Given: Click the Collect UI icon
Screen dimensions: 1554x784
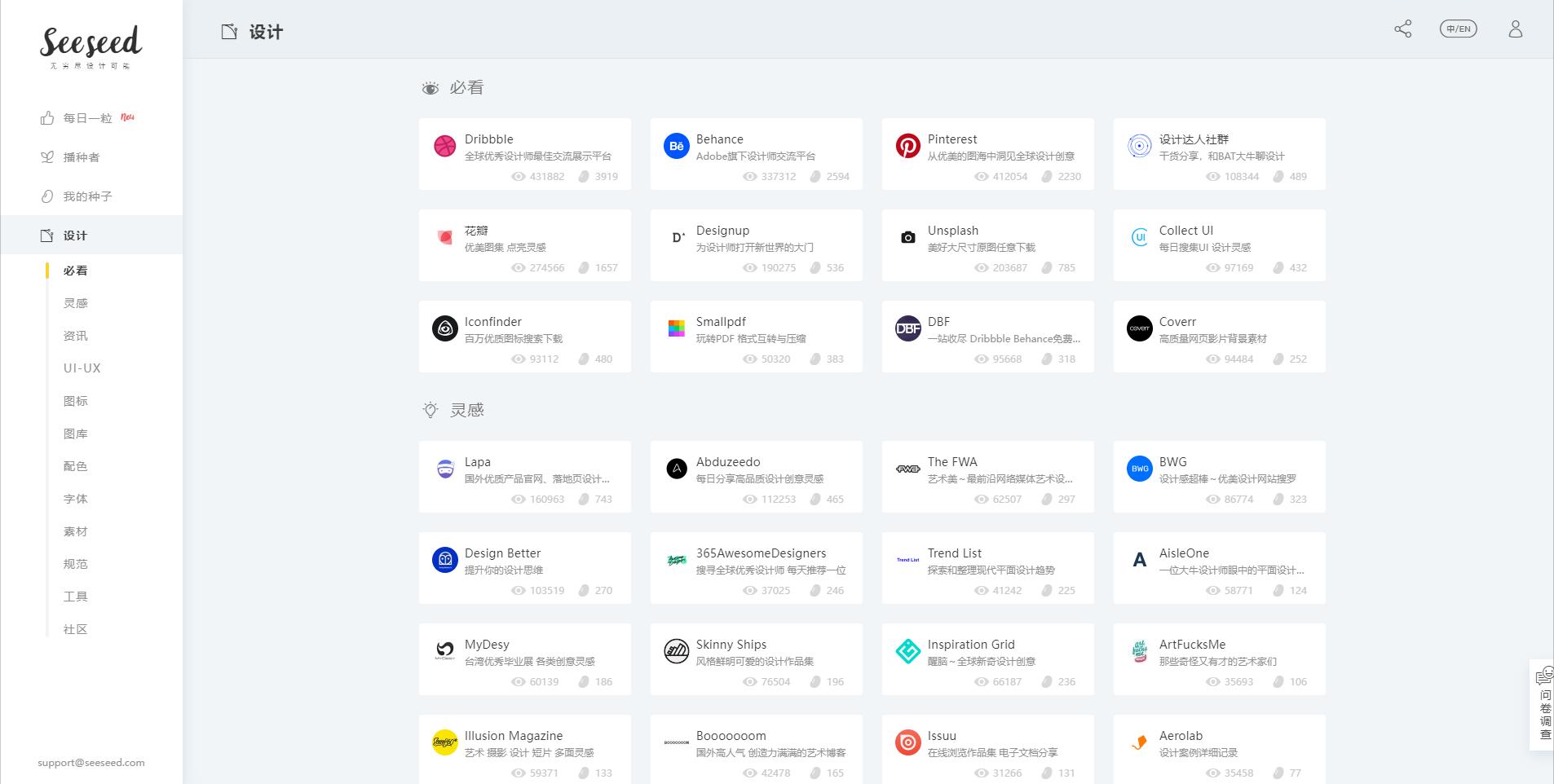Looking at the screenshot, I should pos(1140,237).
